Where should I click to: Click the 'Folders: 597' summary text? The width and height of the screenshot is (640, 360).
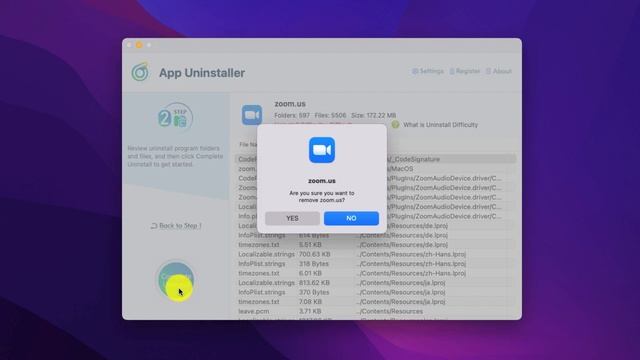(x=292, y=116)
